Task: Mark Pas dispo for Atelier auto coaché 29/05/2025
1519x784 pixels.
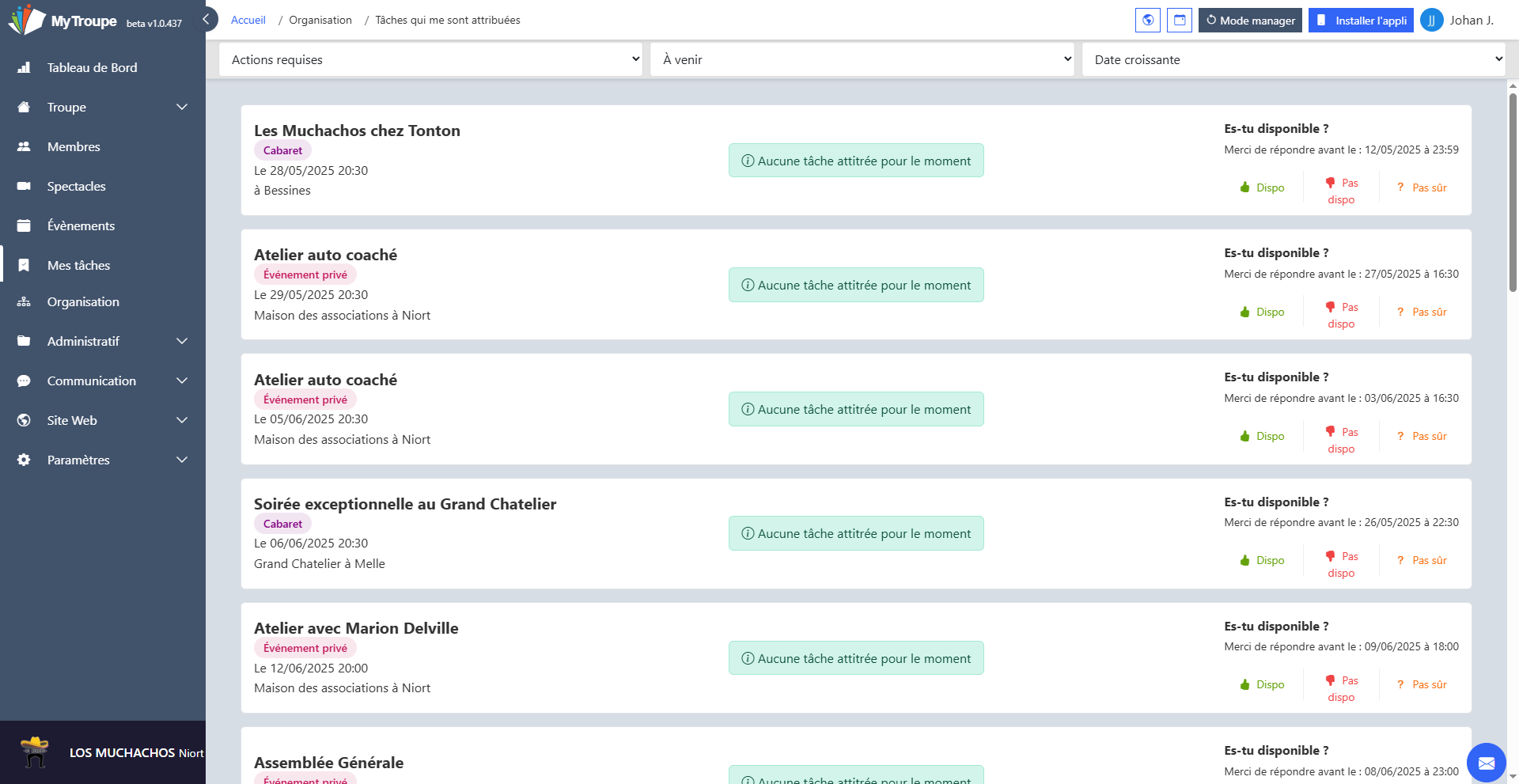Action: pos(1342,315)
